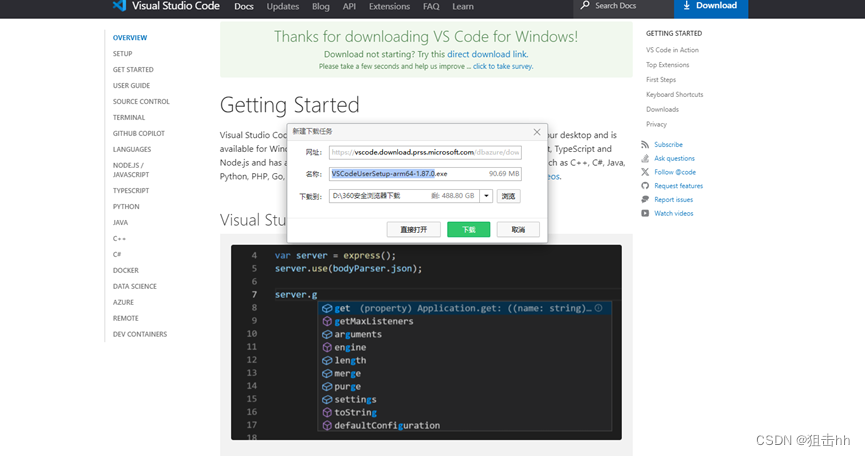Select AZURE in the left sidebar
Screen dimensions: 865x456
point(123,303)
